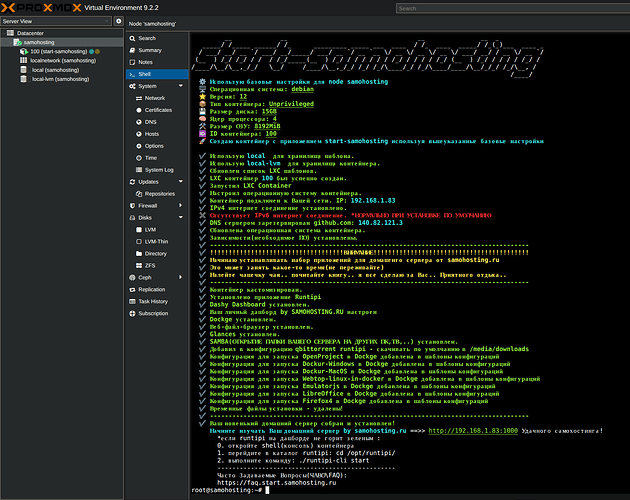630x500 pixels.
Task: Click the magnifier icon beside Search
Action: click(132, 38)
